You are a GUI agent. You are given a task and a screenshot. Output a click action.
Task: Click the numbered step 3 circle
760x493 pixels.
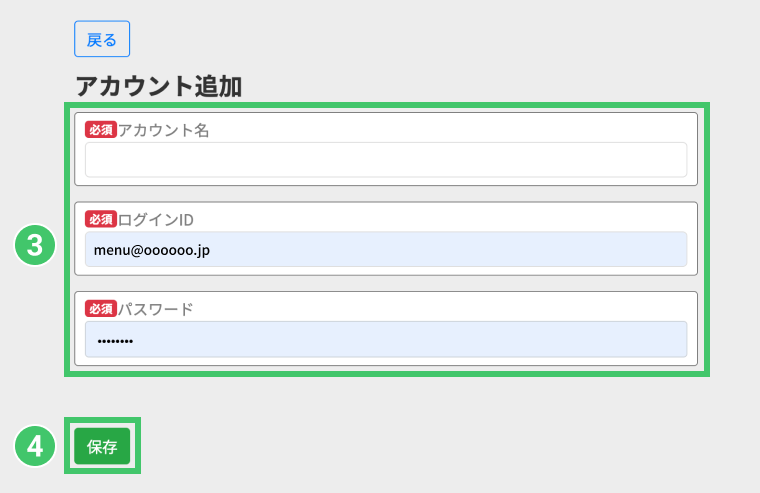[x=35, y=246]
